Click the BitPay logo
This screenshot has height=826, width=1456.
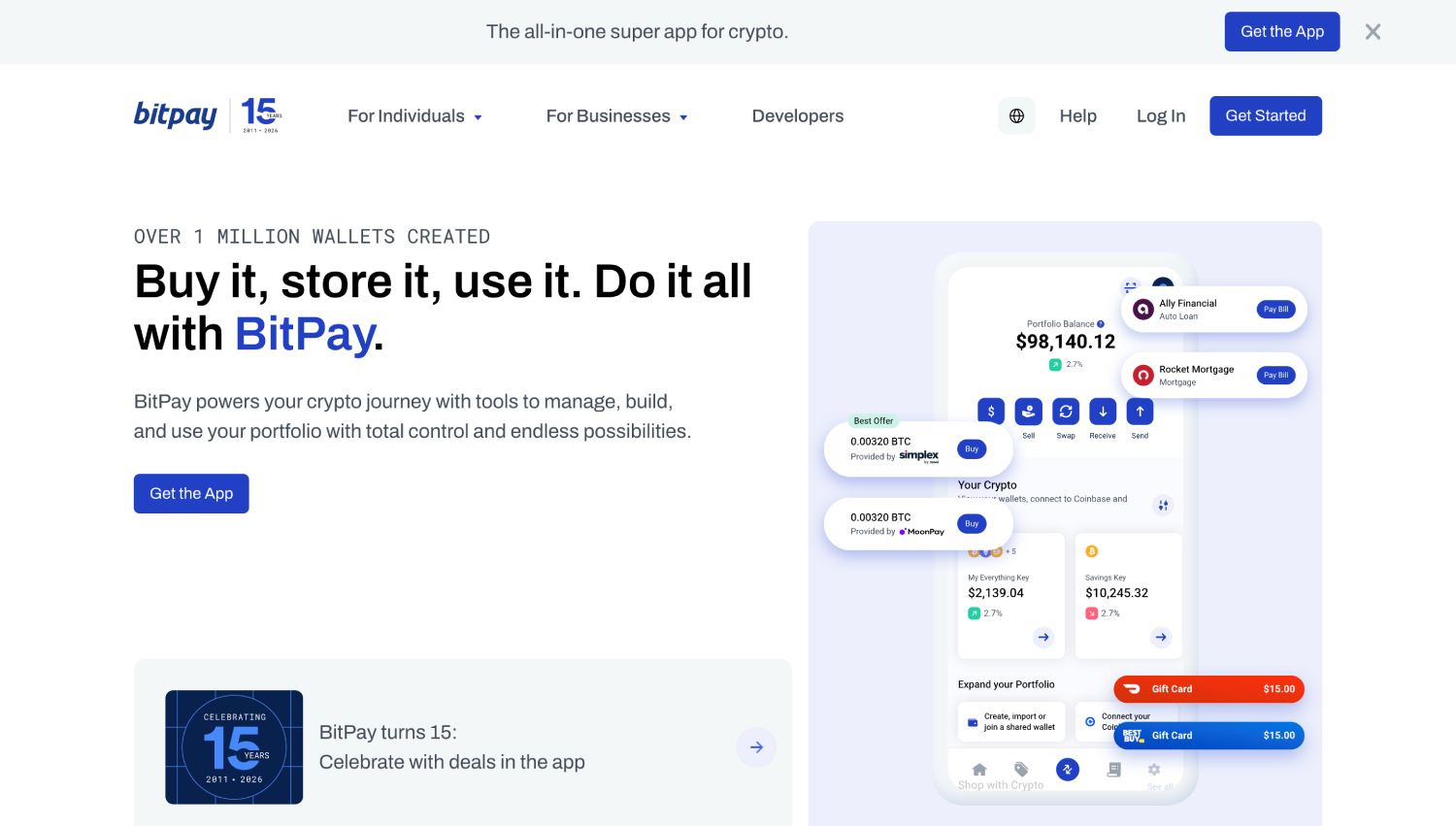pyautogui.click(x=176, y=115)
